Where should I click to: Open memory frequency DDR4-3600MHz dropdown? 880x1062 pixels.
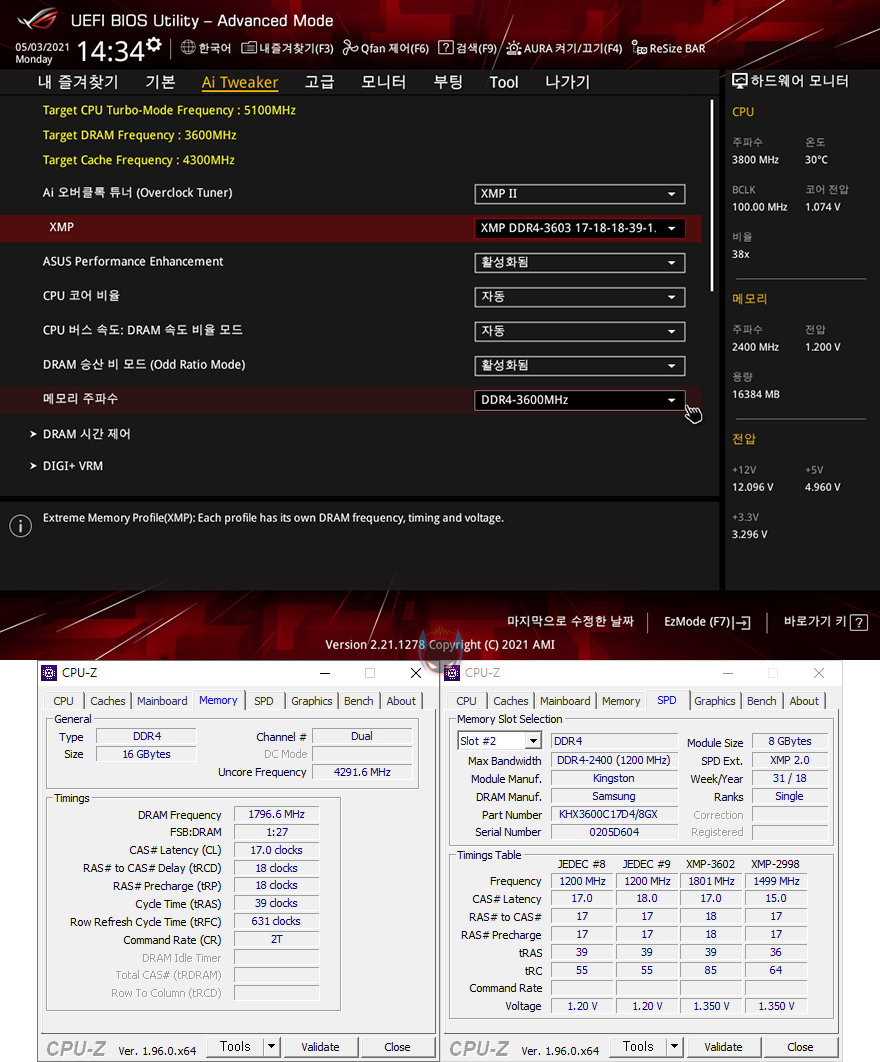(x=579, y=400)
